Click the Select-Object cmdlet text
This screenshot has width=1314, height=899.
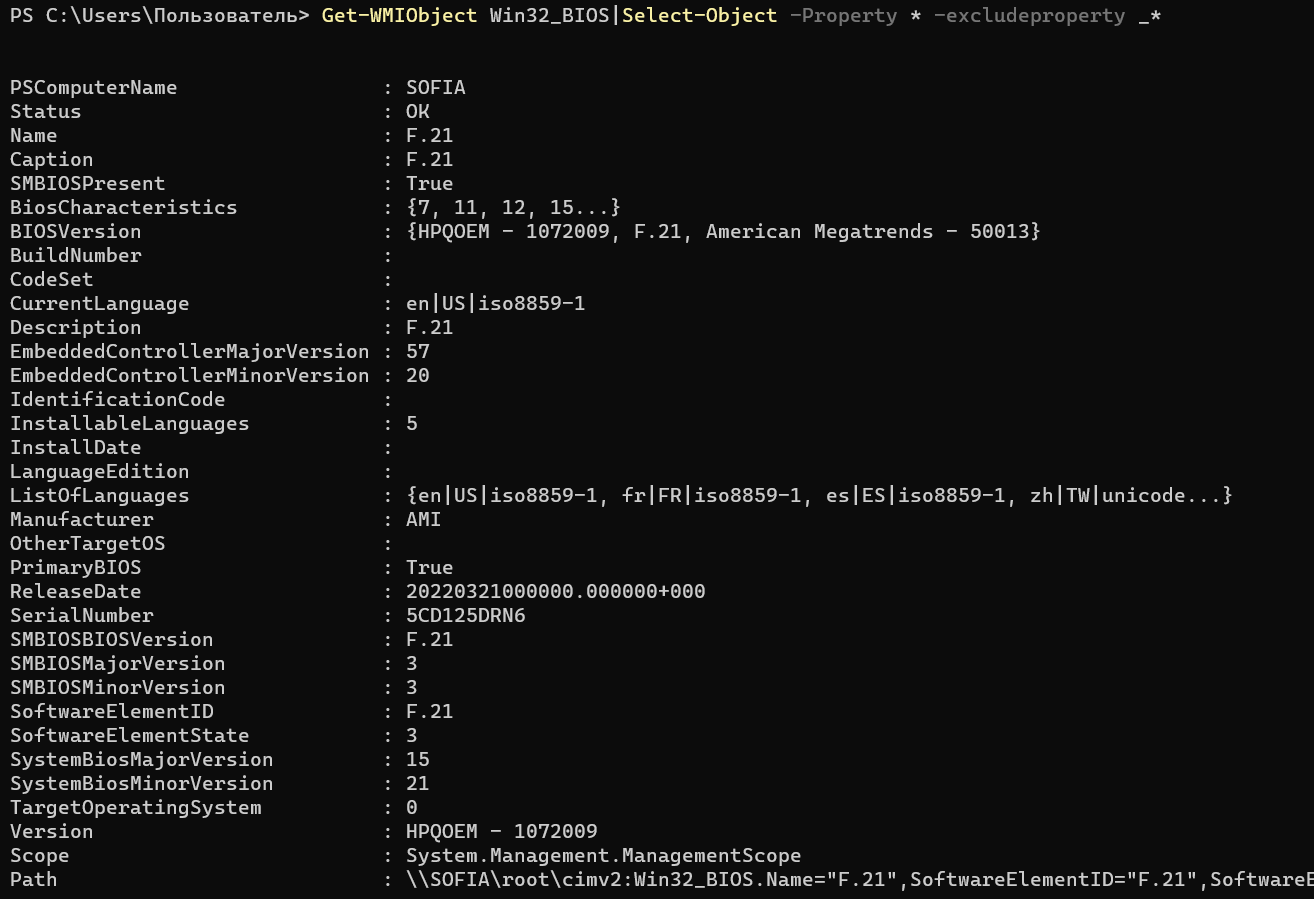[699, 16]
